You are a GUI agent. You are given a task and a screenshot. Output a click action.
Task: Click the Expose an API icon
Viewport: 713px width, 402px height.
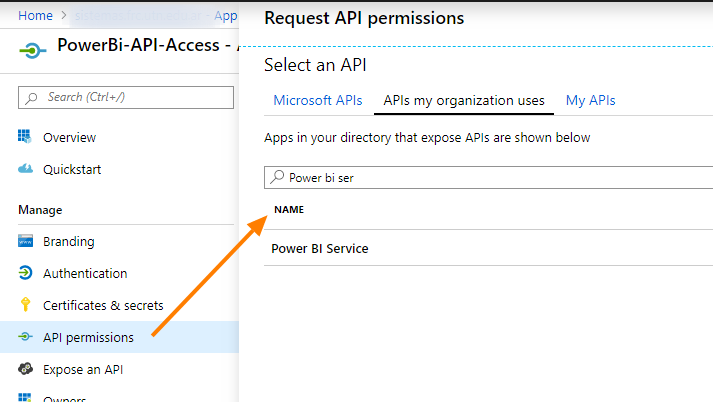point(25,368)
